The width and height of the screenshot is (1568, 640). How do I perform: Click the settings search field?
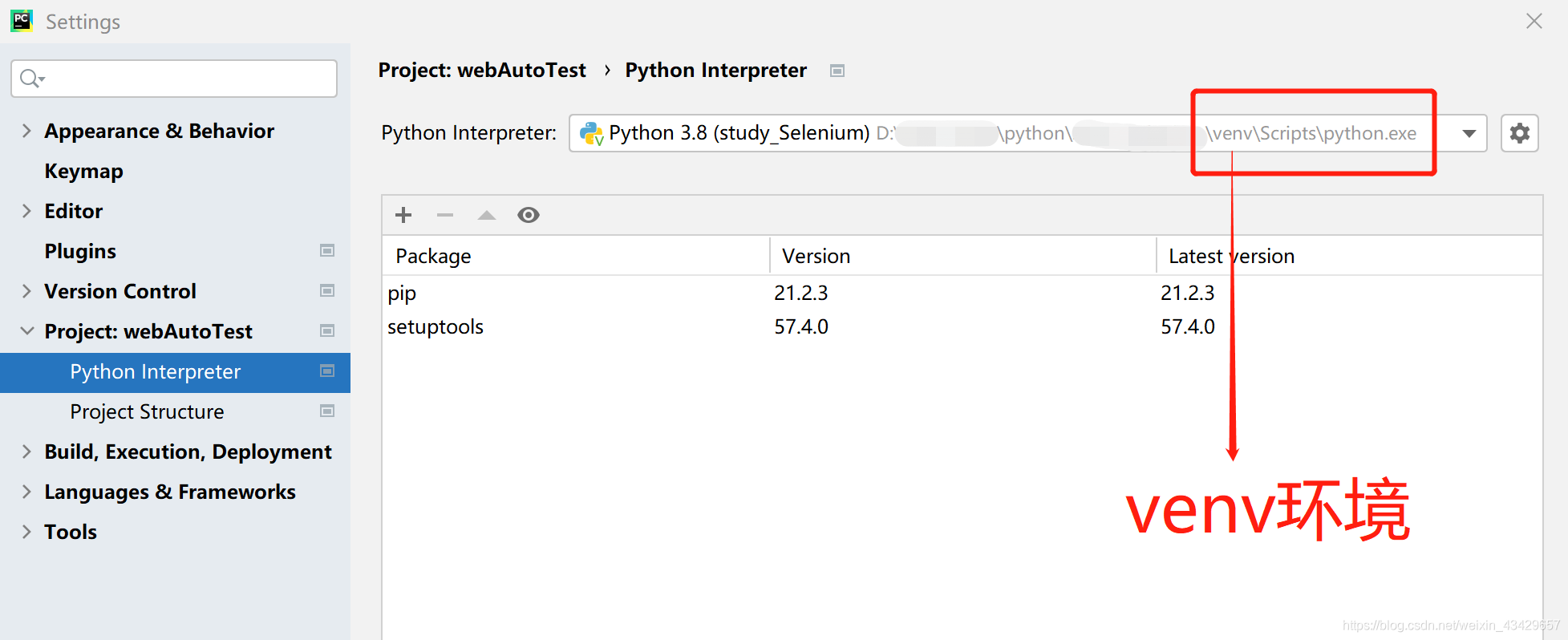click(x=184, y=79)
